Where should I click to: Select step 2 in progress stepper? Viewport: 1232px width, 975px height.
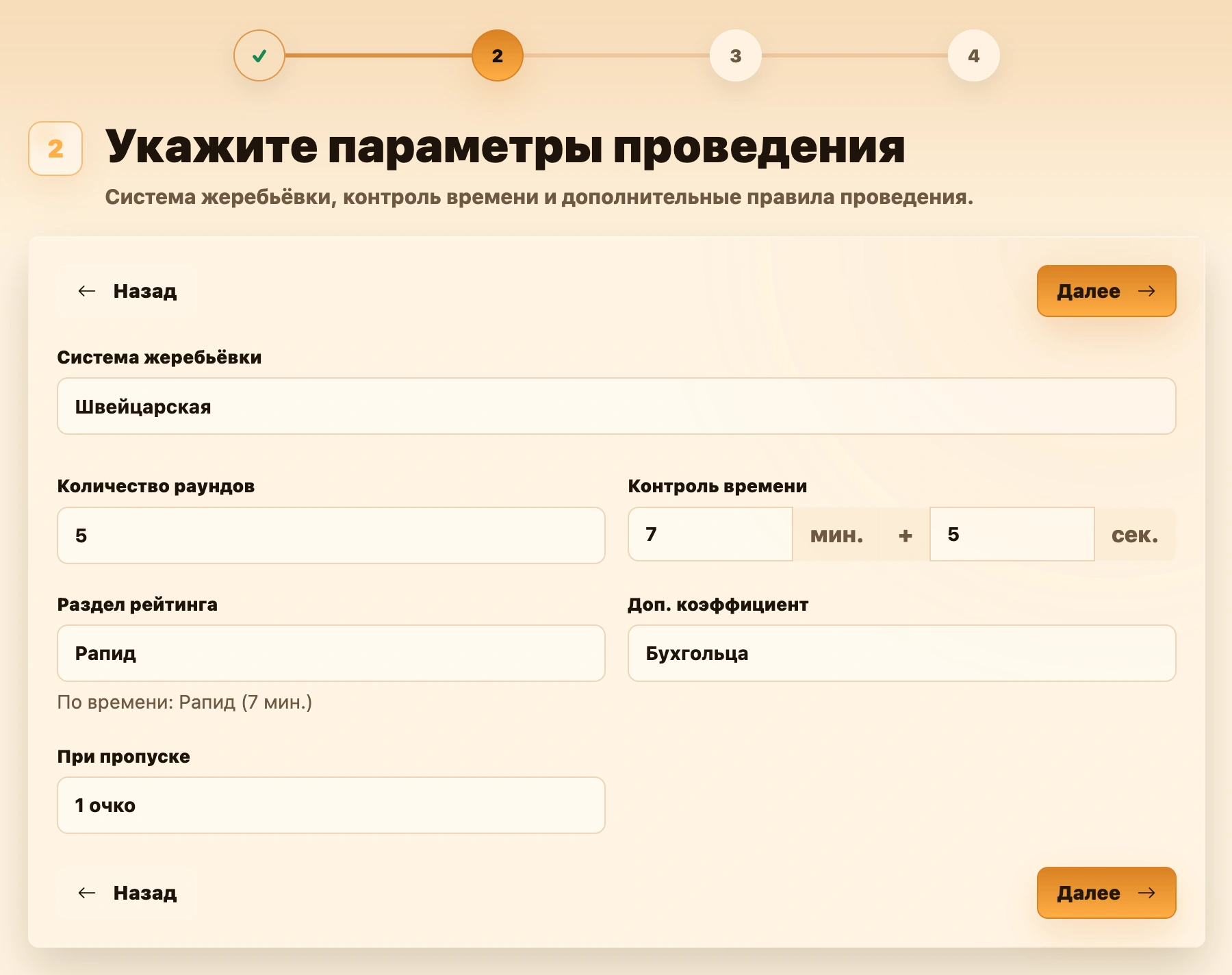point(498,55)
